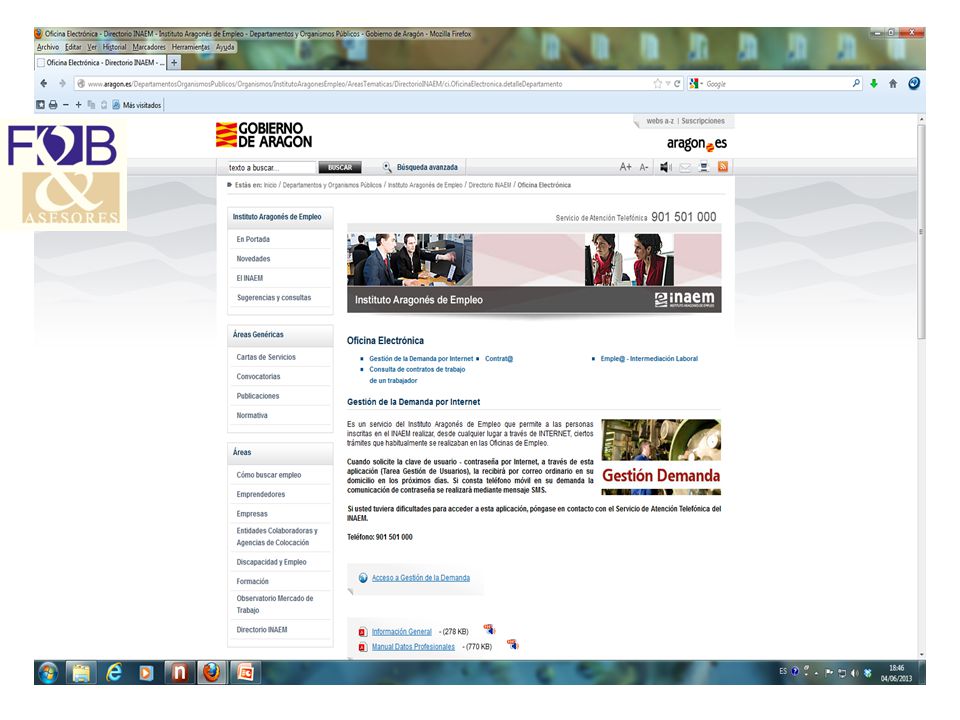The image size is (960, 720).
Task: Open PowerPoint taskbar icon
Action: (x=245, y=673)
